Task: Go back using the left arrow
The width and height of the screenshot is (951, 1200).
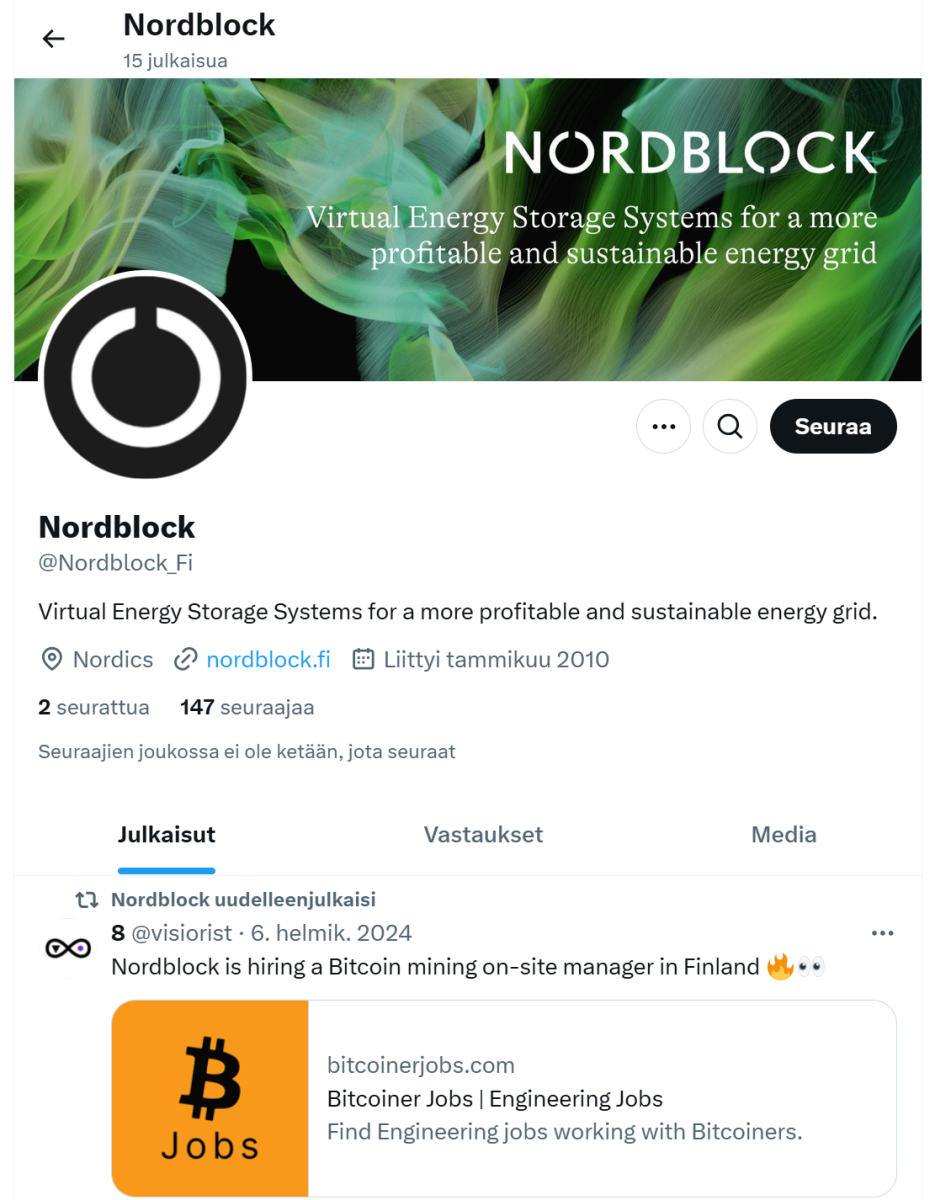Action: (x=53, y=39)
